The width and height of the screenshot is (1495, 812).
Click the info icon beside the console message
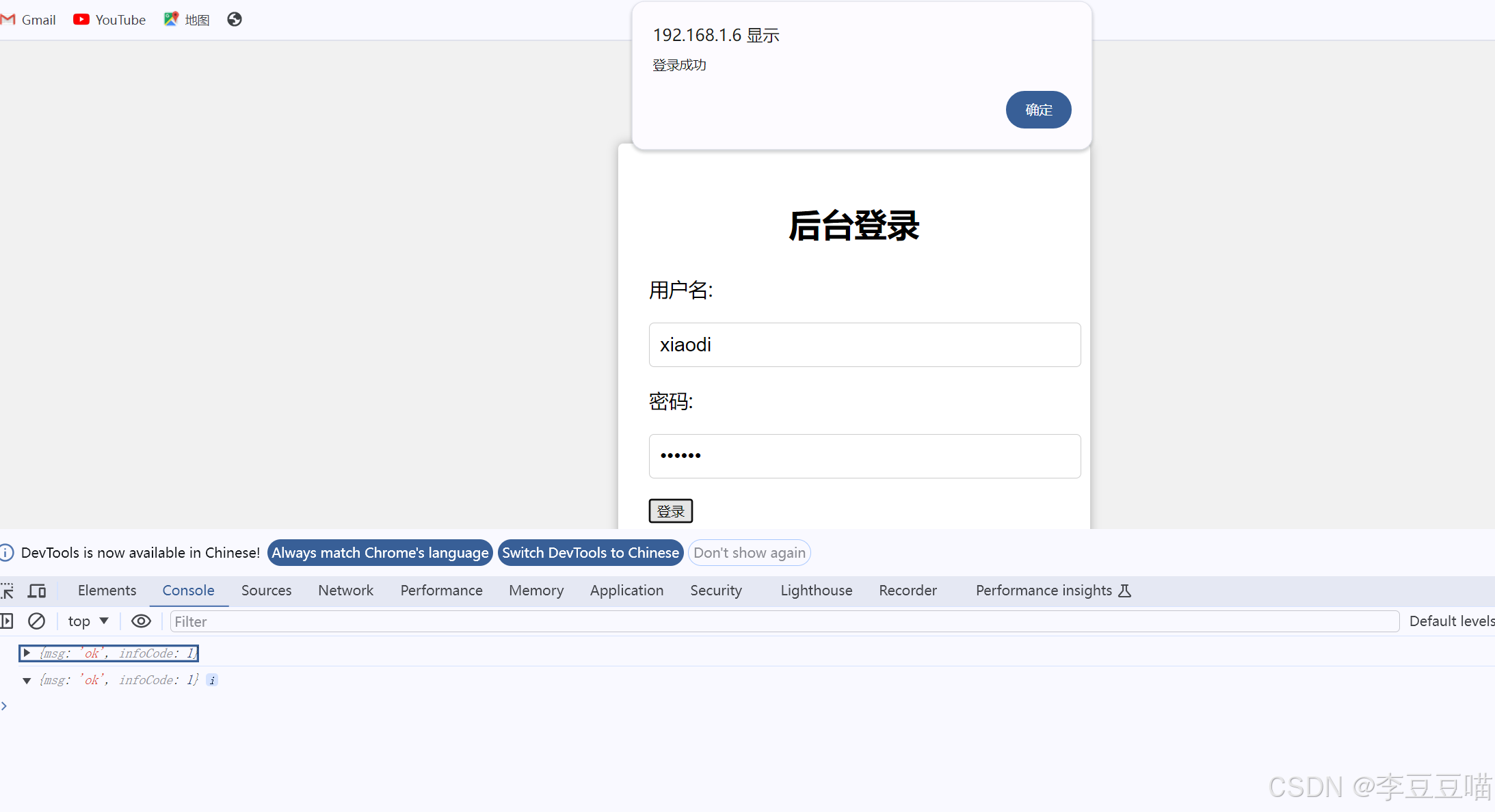coord(212,680)
